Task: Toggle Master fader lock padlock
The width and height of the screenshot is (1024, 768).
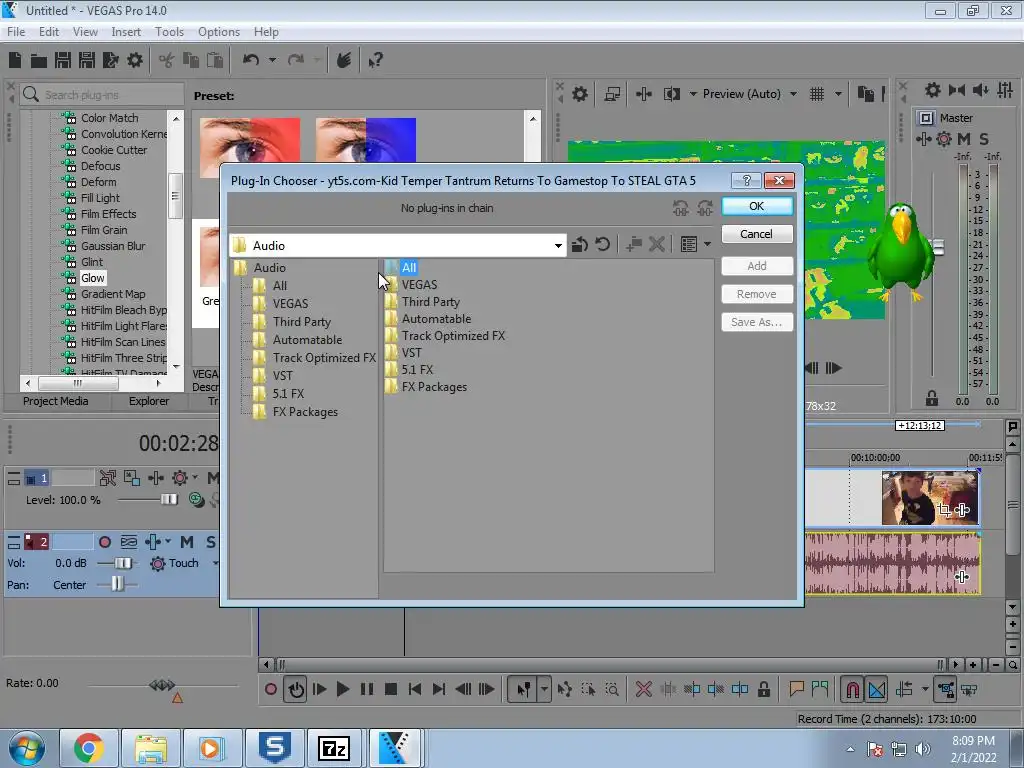Action: tap(932, 398)
